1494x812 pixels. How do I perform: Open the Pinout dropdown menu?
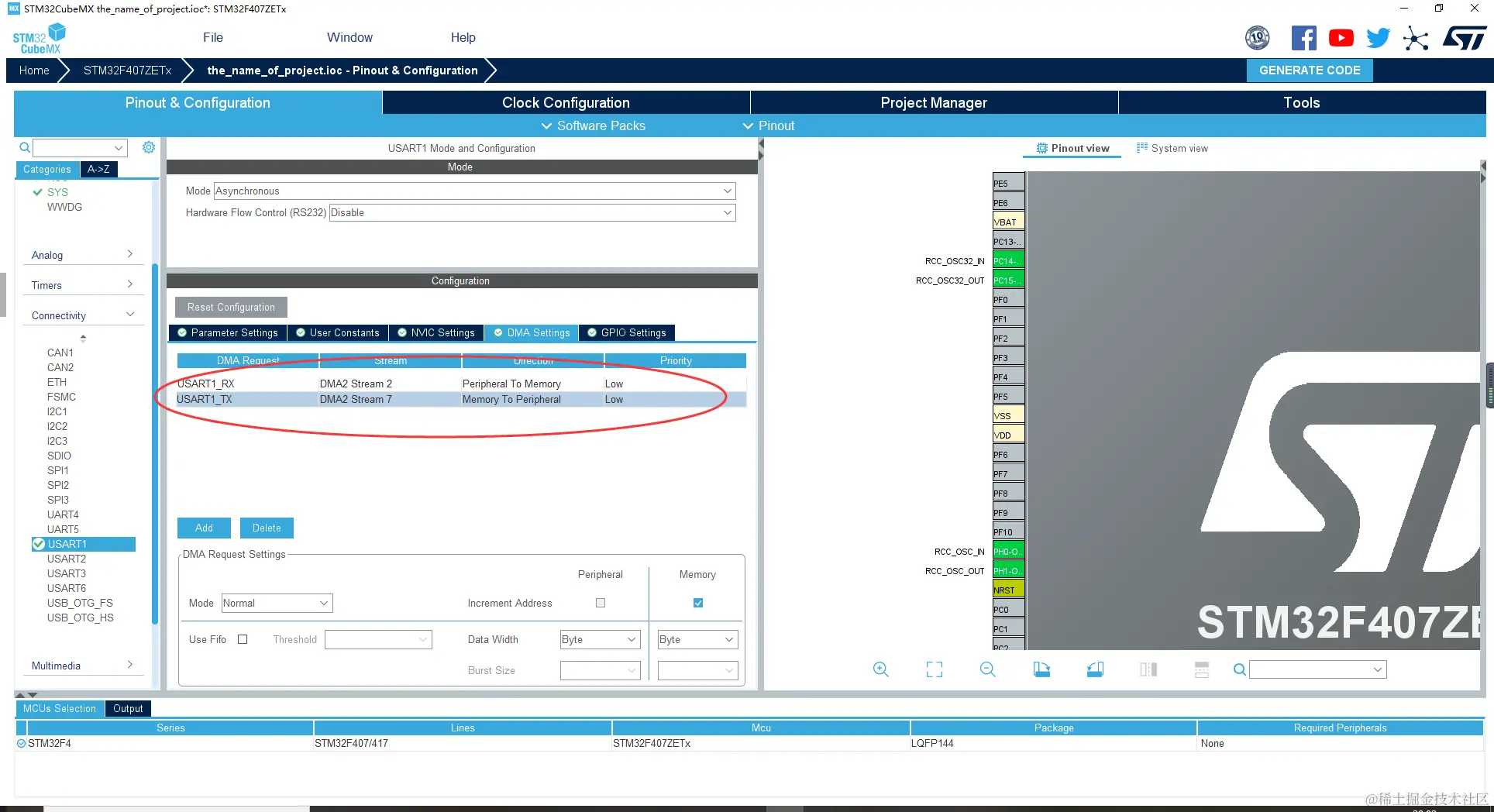tap(769, 126)
